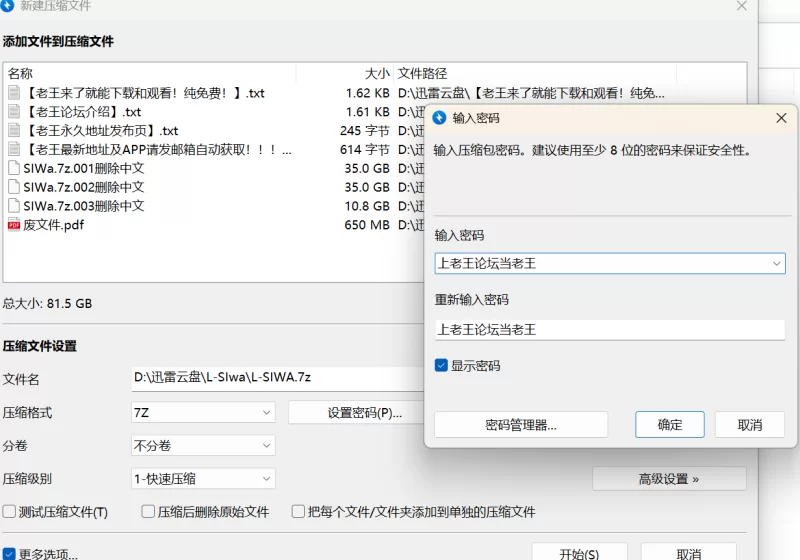
Task: Confirm the password with 确定 button
Action: (x=670, y=425)
